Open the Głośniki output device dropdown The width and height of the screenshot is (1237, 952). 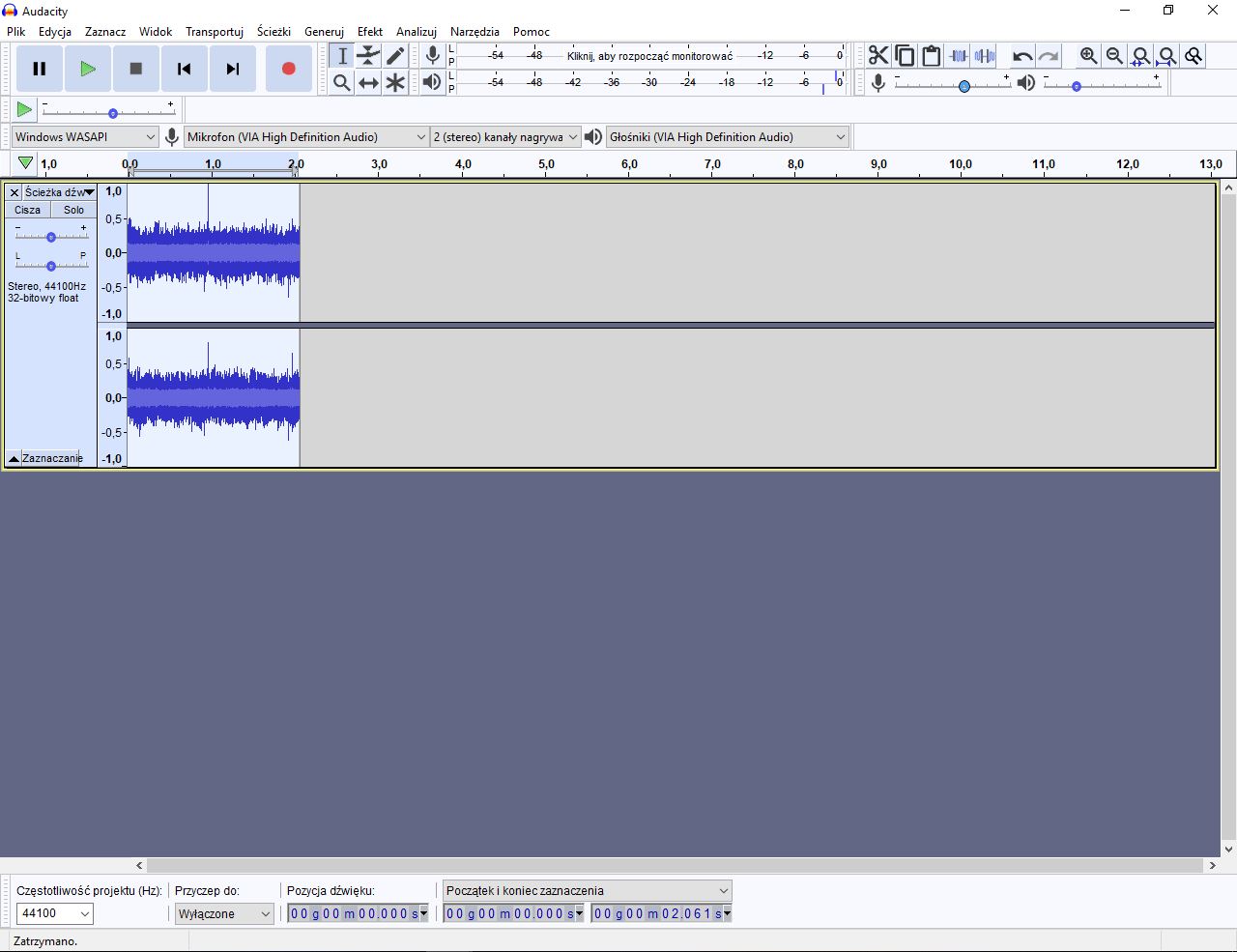click(727, 136)
